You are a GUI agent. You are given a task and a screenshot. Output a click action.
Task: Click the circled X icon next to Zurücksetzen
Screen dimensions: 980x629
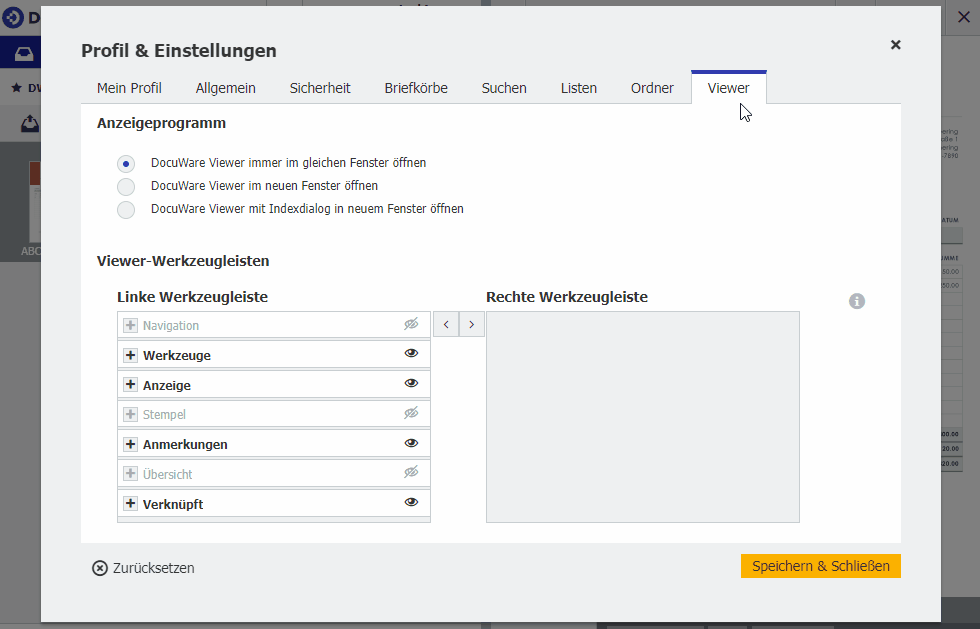pos(99,567)
